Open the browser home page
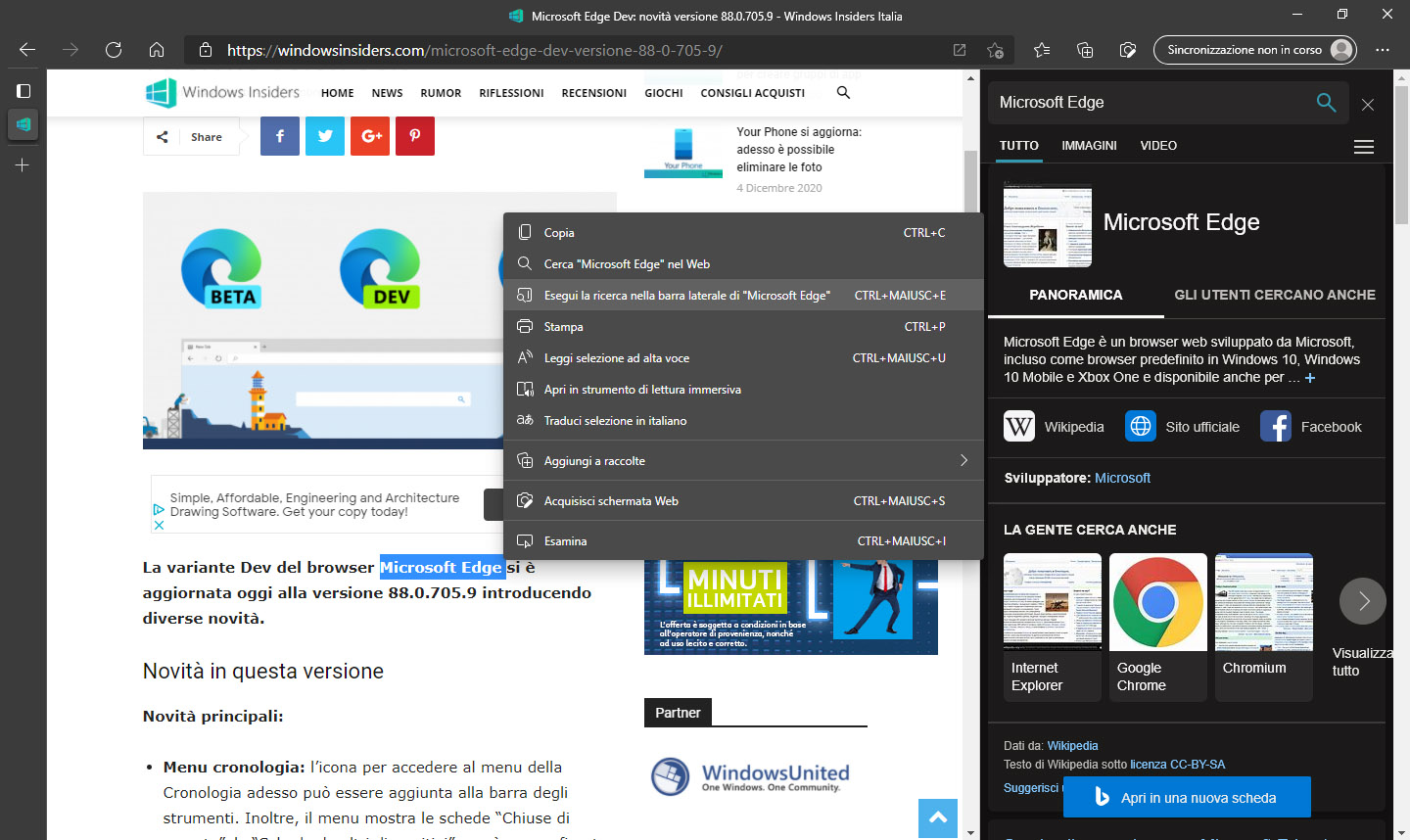This screenshot has height=840, width=1410. click(x=157, y=50)
